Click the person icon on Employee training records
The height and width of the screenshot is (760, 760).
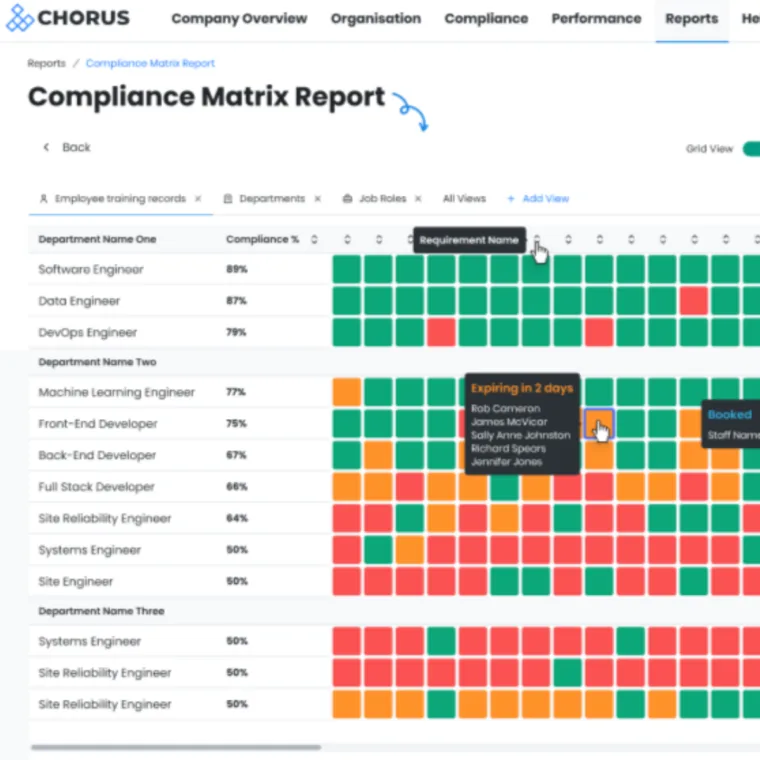click(43, 199)
